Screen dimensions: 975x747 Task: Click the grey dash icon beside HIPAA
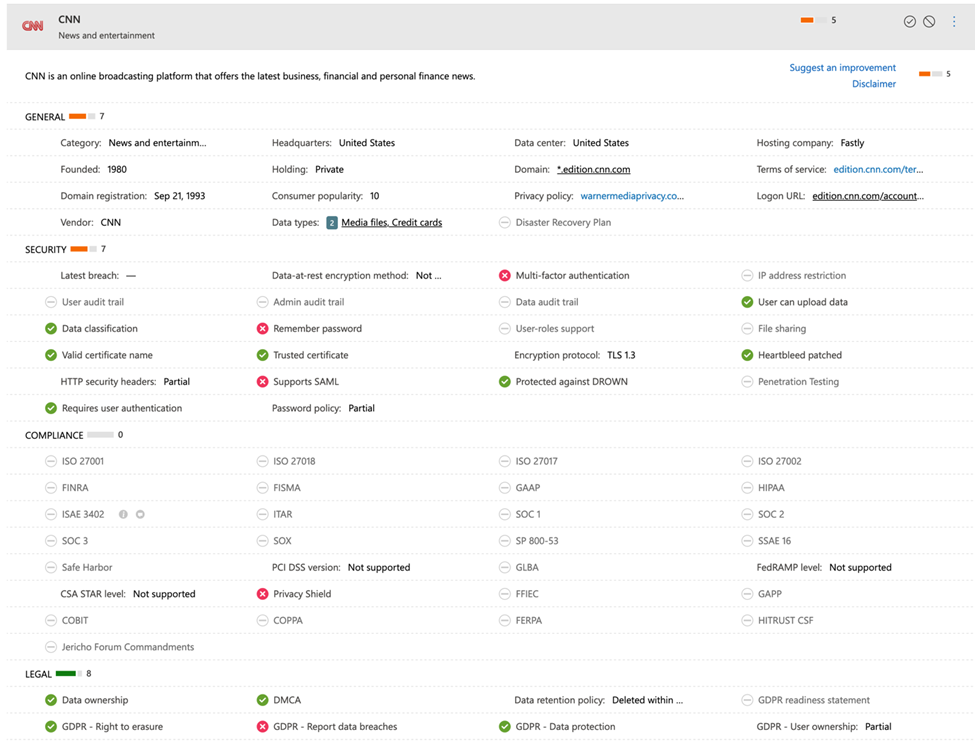pos(747,488)
